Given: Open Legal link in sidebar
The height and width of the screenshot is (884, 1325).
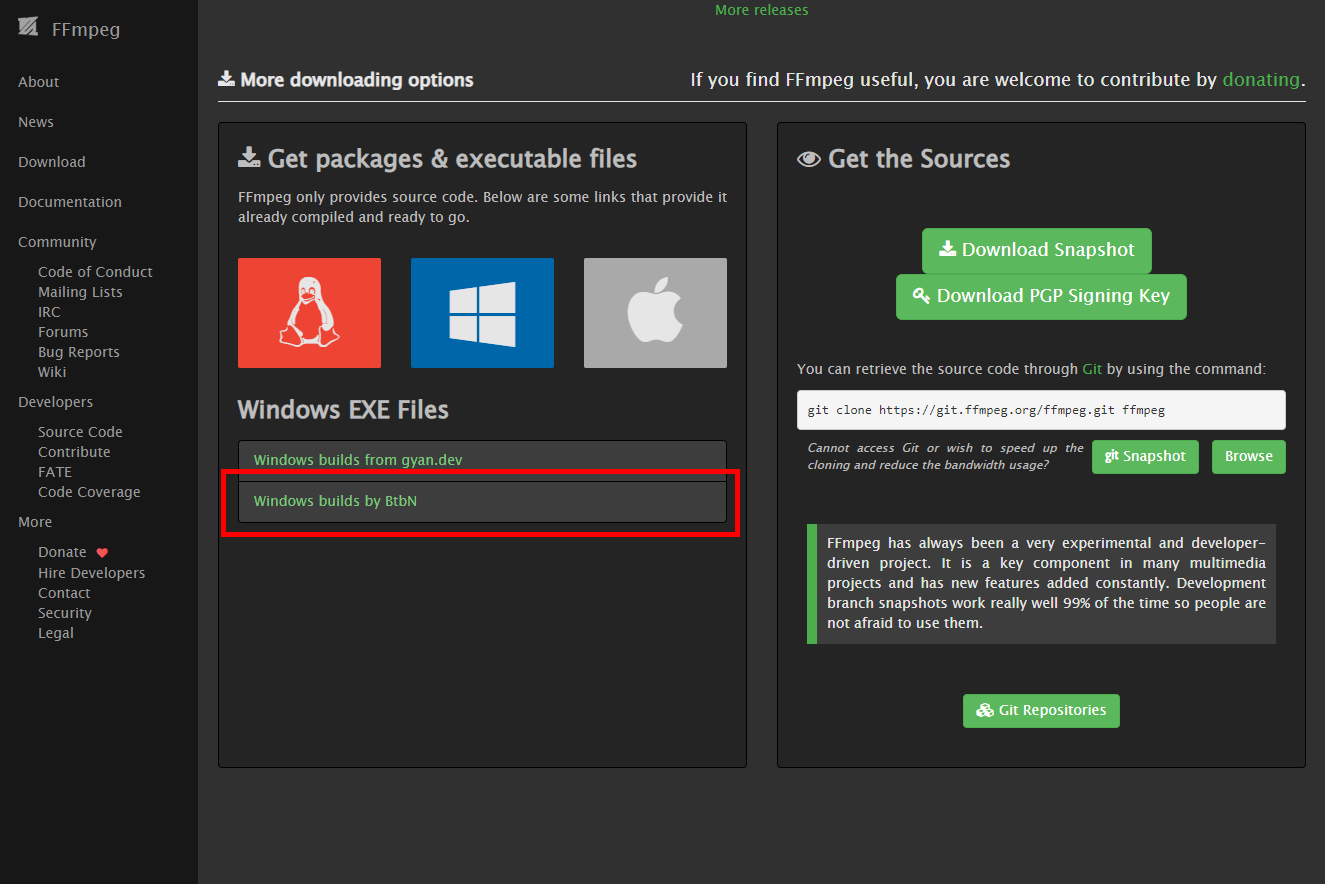Looking at the screenshot, I should pos(56,633).
